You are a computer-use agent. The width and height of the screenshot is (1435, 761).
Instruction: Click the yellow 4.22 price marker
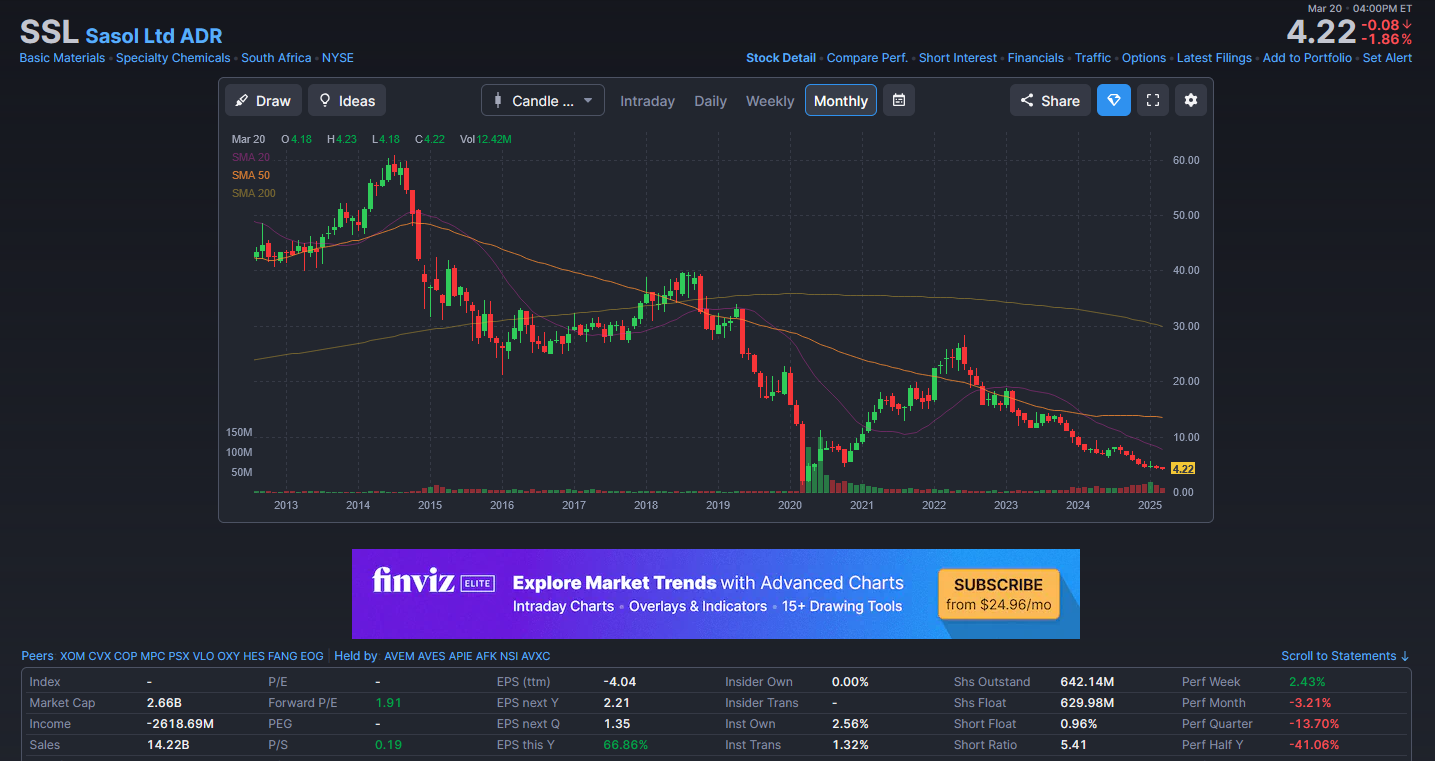tap(1182, 468)
